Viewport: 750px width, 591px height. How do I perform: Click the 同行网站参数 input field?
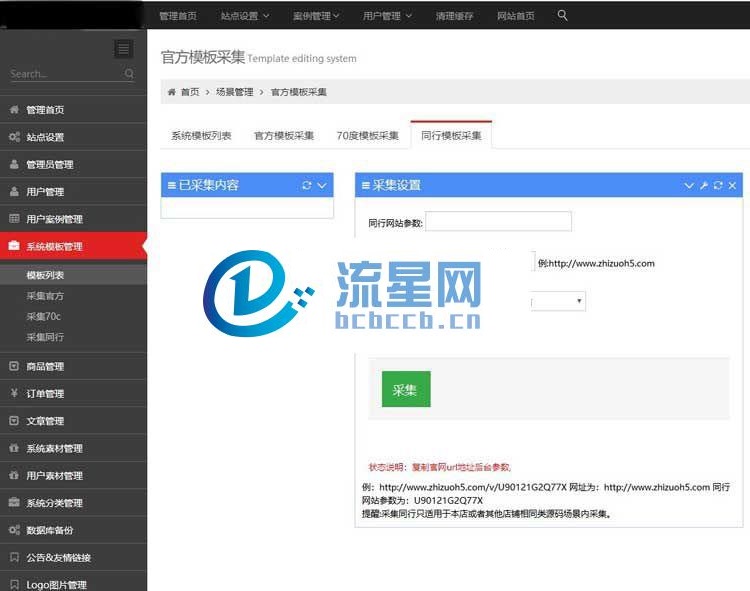point(498,221)
